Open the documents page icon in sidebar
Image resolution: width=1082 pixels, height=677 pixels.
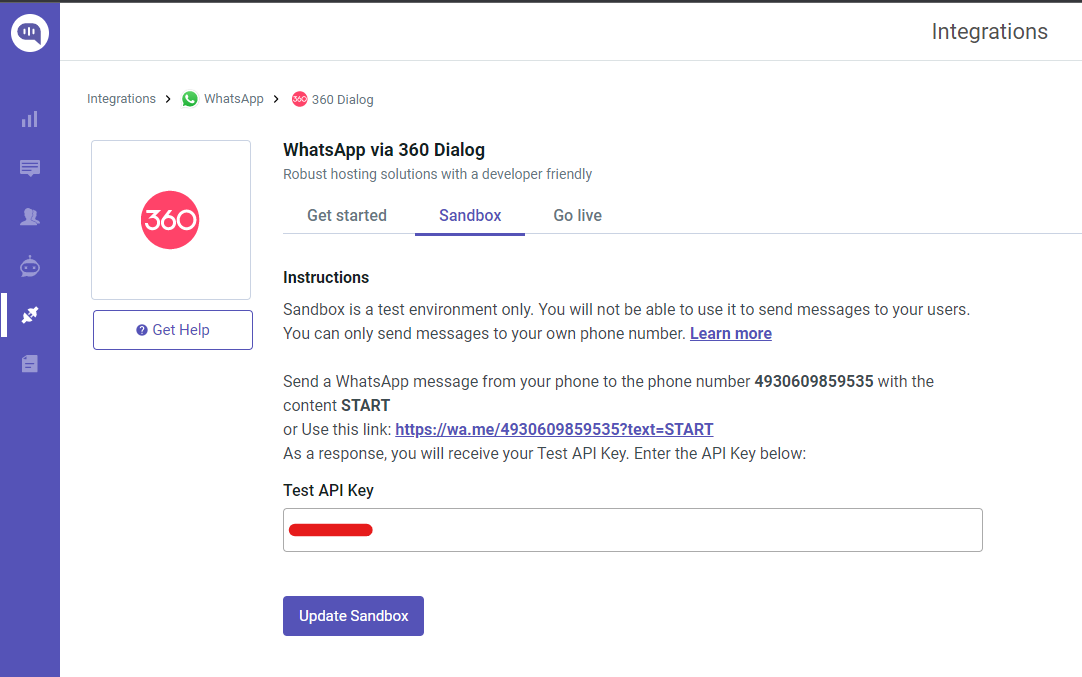30,364
